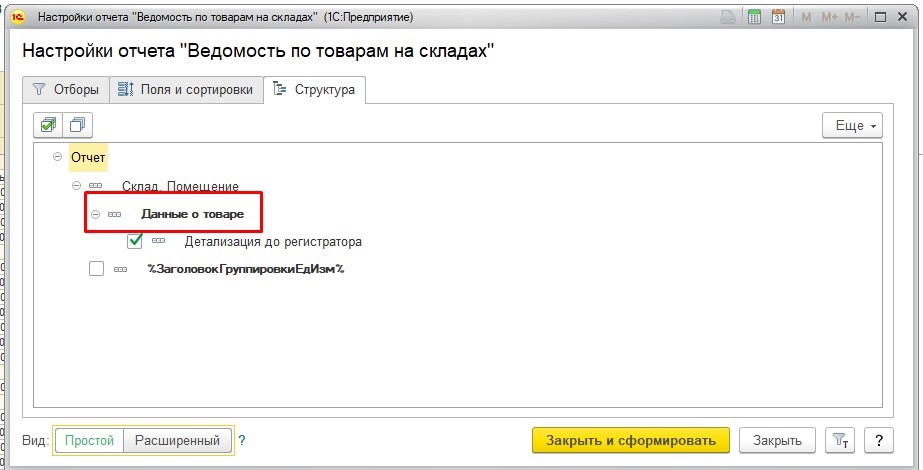This screenshot has width=923, height=470.
Task: Collapse the Отчет root node
Action: click(57, 158)
